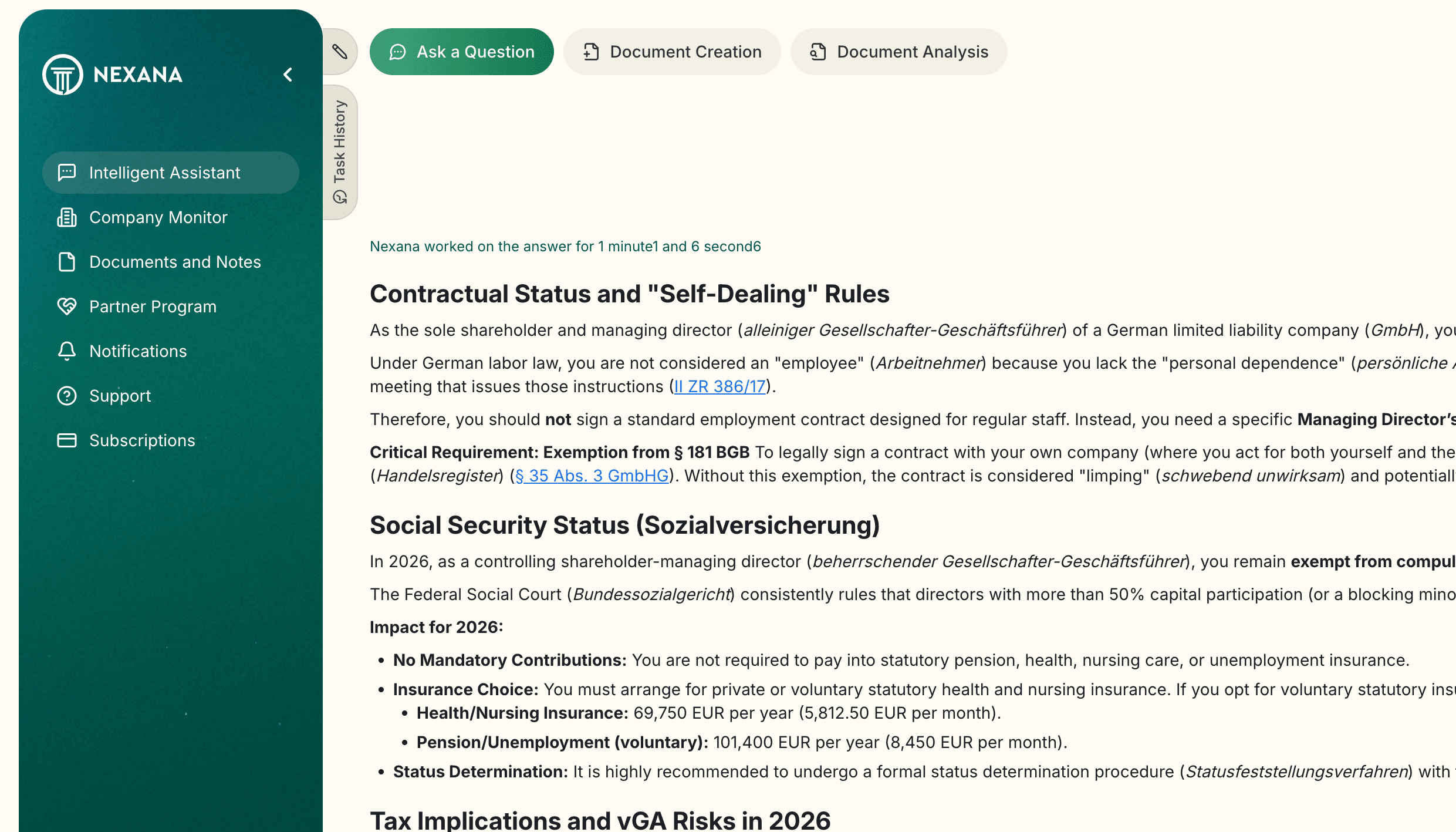Select the Ask a Question tab
Screen dimensions: 1456x832
coord(461,52)
